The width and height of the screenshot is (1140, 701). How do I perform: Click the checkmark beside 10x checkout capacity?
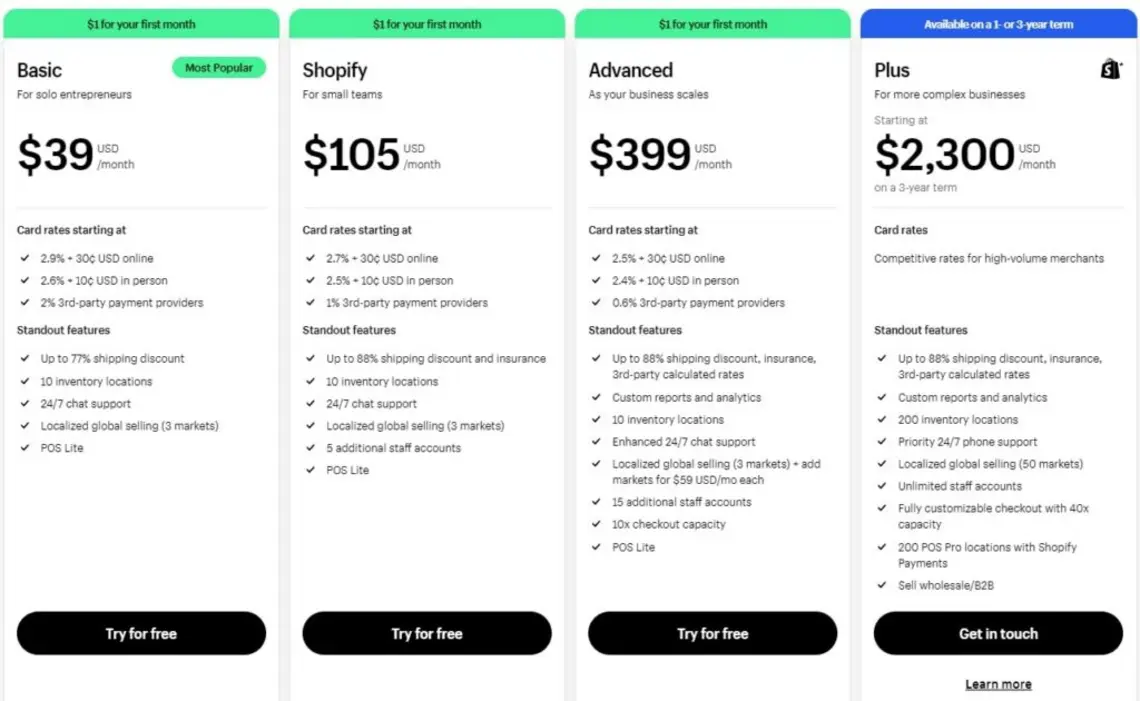click(596, 524)
